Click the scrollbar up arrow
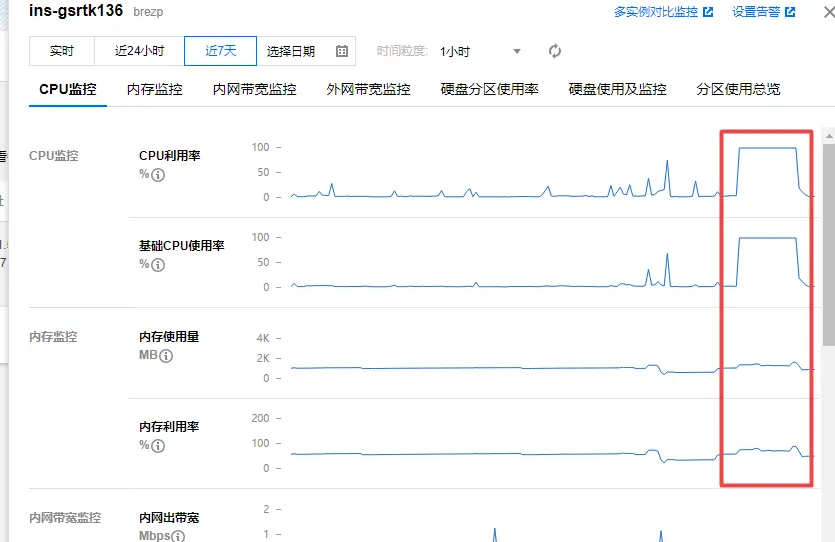Image resolution: width=835 pixels, height=542 pixels. click(x=829, y=136)
